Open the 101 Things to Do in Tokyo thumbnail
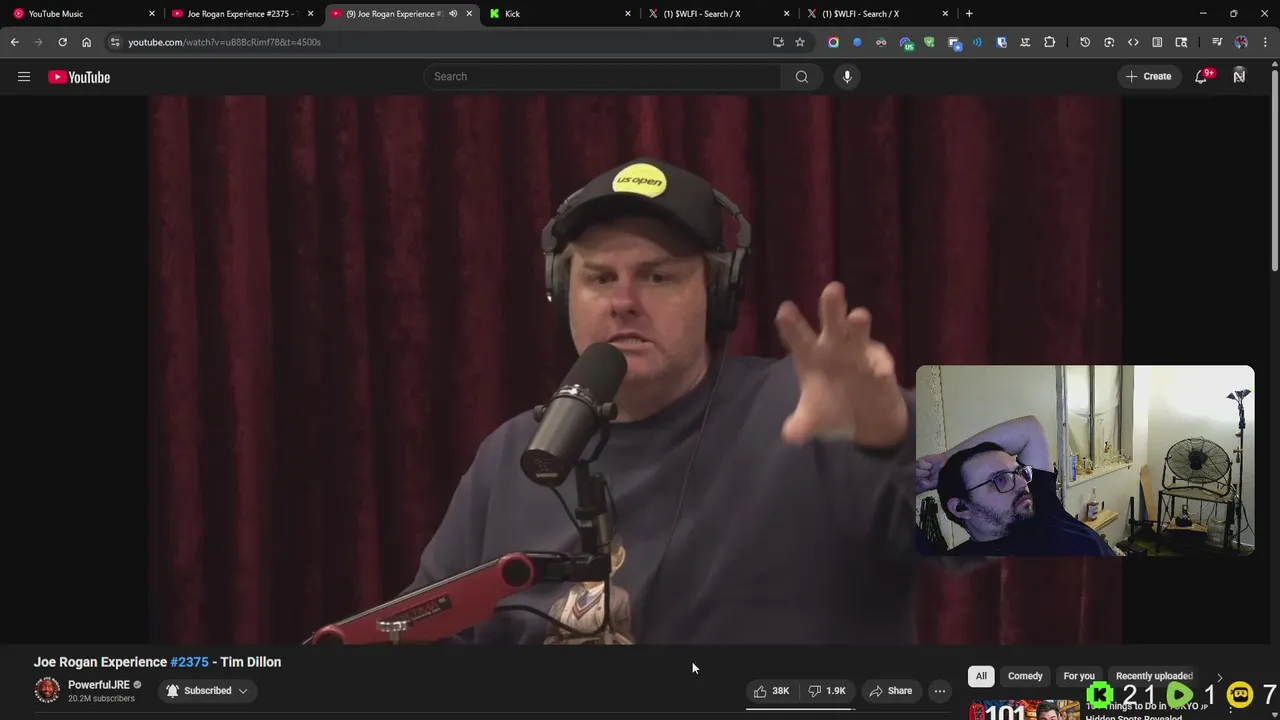 [1024, 711]
